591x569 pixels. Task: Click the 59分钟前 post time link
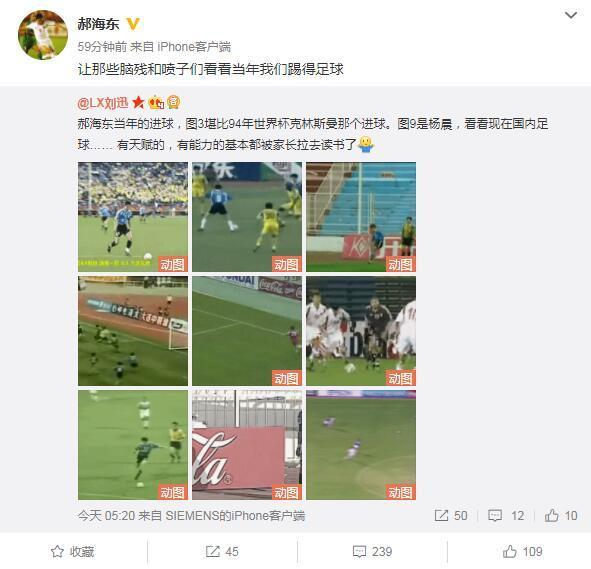[x=102, y=47]
